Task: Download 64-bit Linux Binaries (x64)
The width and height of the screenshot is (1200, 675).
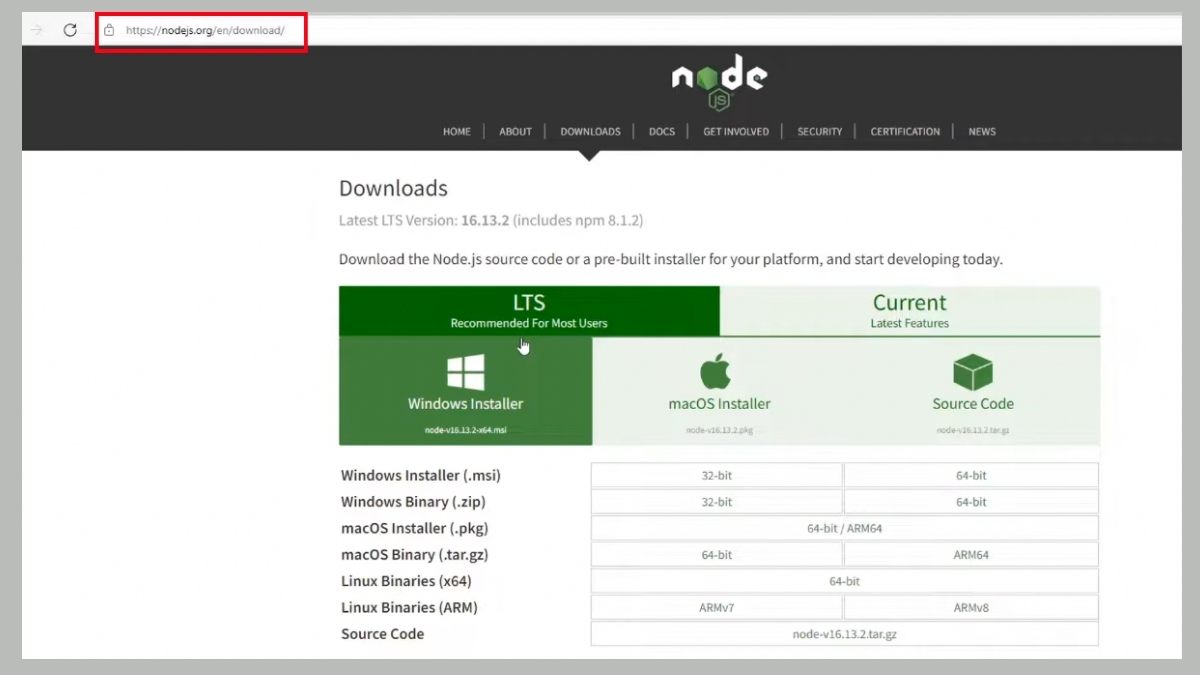Action: point(845,581)
